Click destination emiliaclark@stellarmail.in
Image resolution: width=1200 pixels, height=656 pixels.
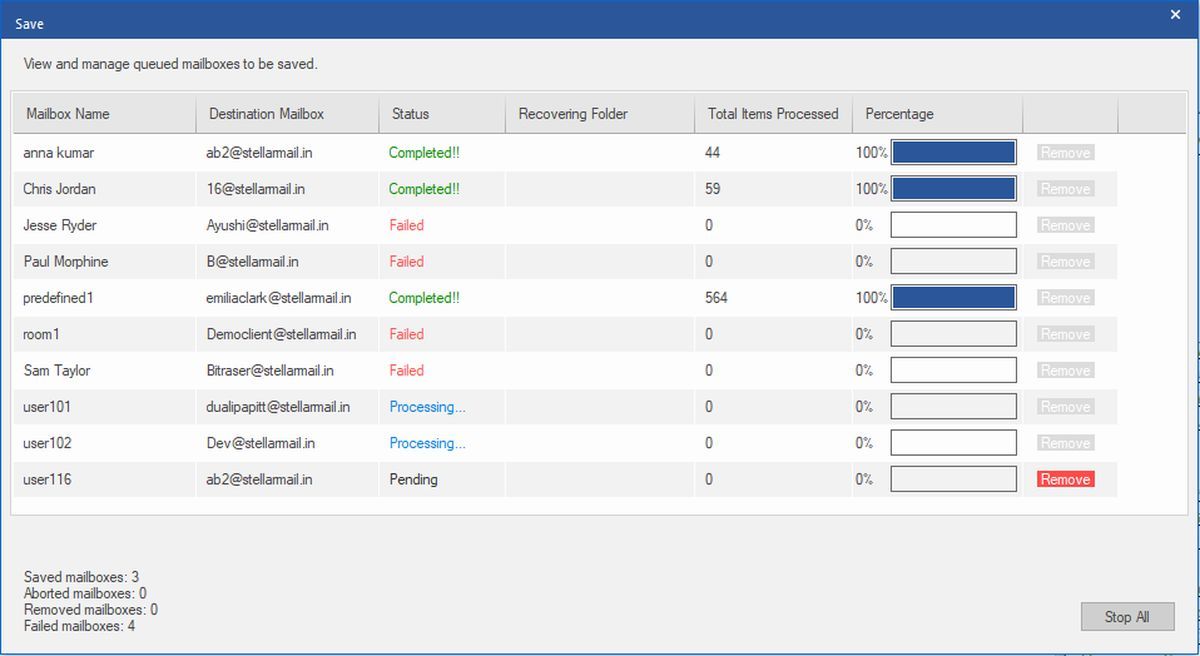point(279,298)
